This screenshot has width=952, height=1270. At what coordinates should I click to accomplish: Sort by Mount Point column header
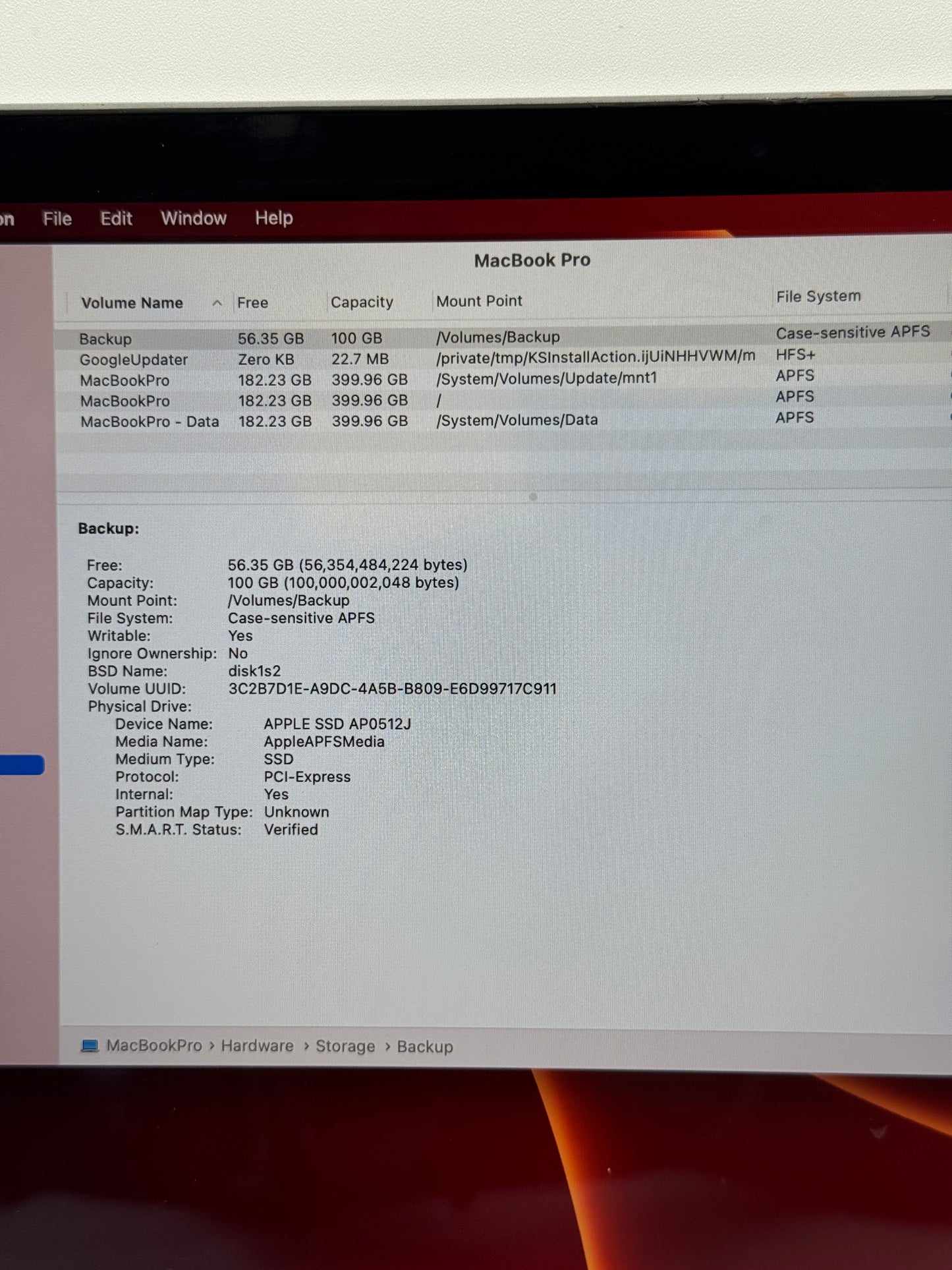pos(479,301)
